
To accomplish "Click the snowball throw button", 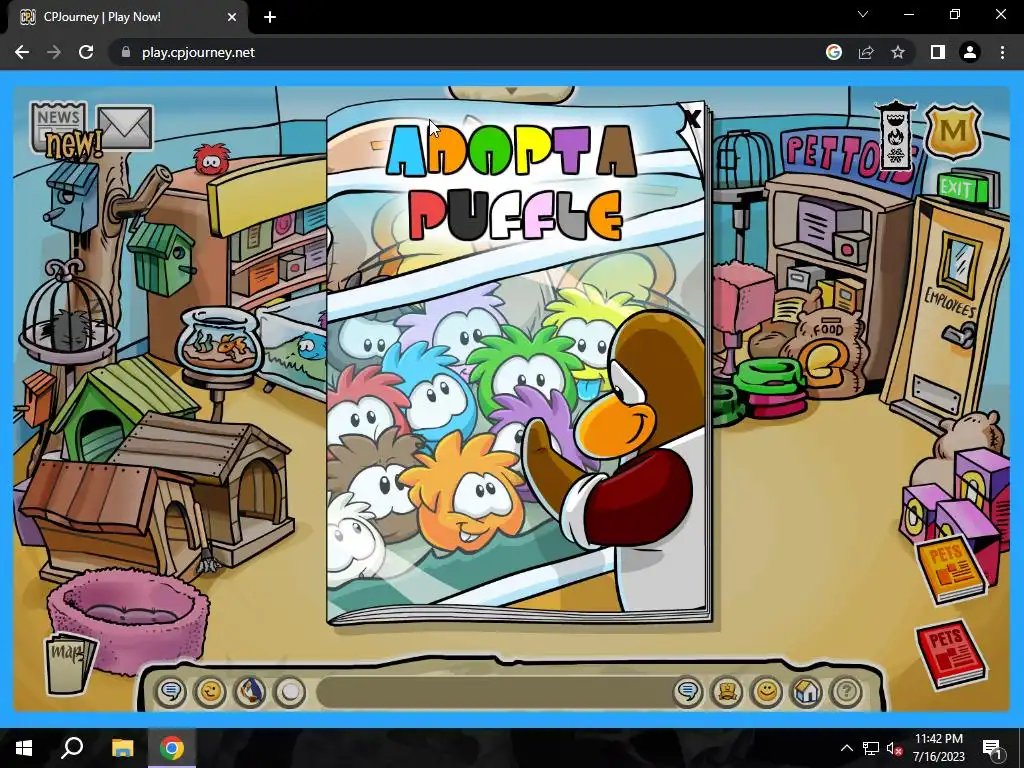I will pyautogui.click(x=290, y=691).
